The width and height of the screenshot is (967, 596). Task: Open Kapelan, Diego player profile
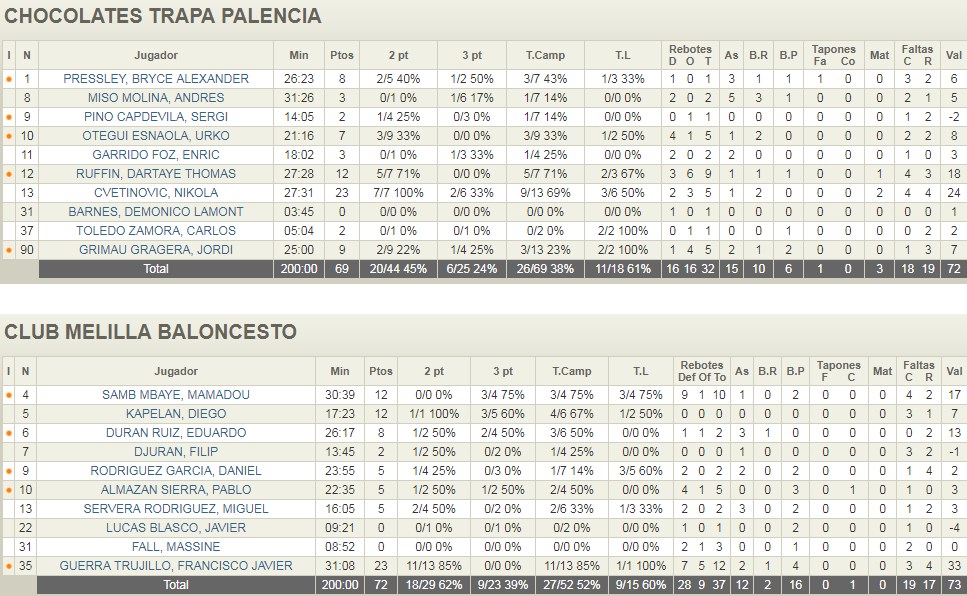click(175, 414)
